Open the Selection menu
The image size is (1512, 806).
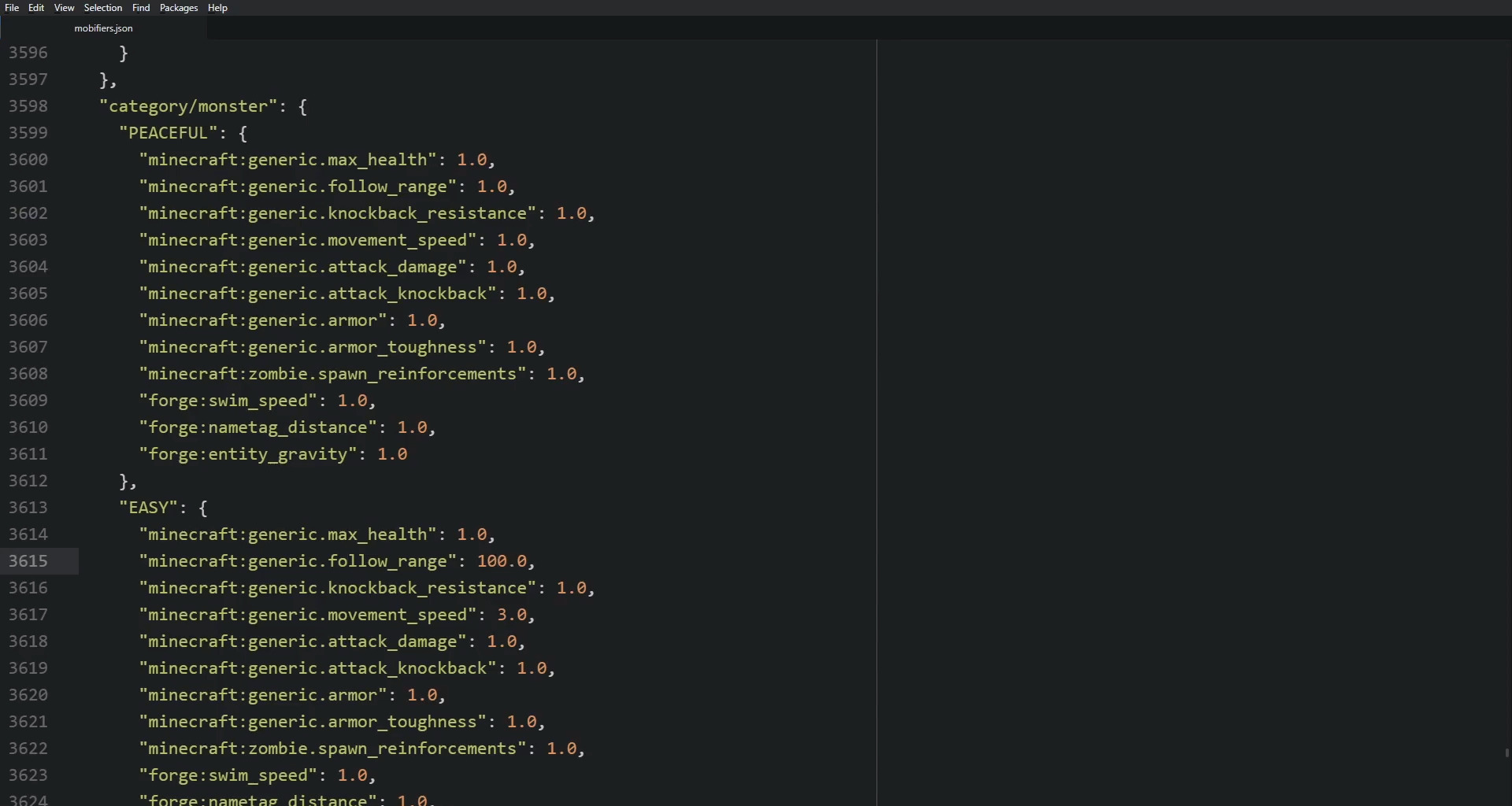[103, 8]
